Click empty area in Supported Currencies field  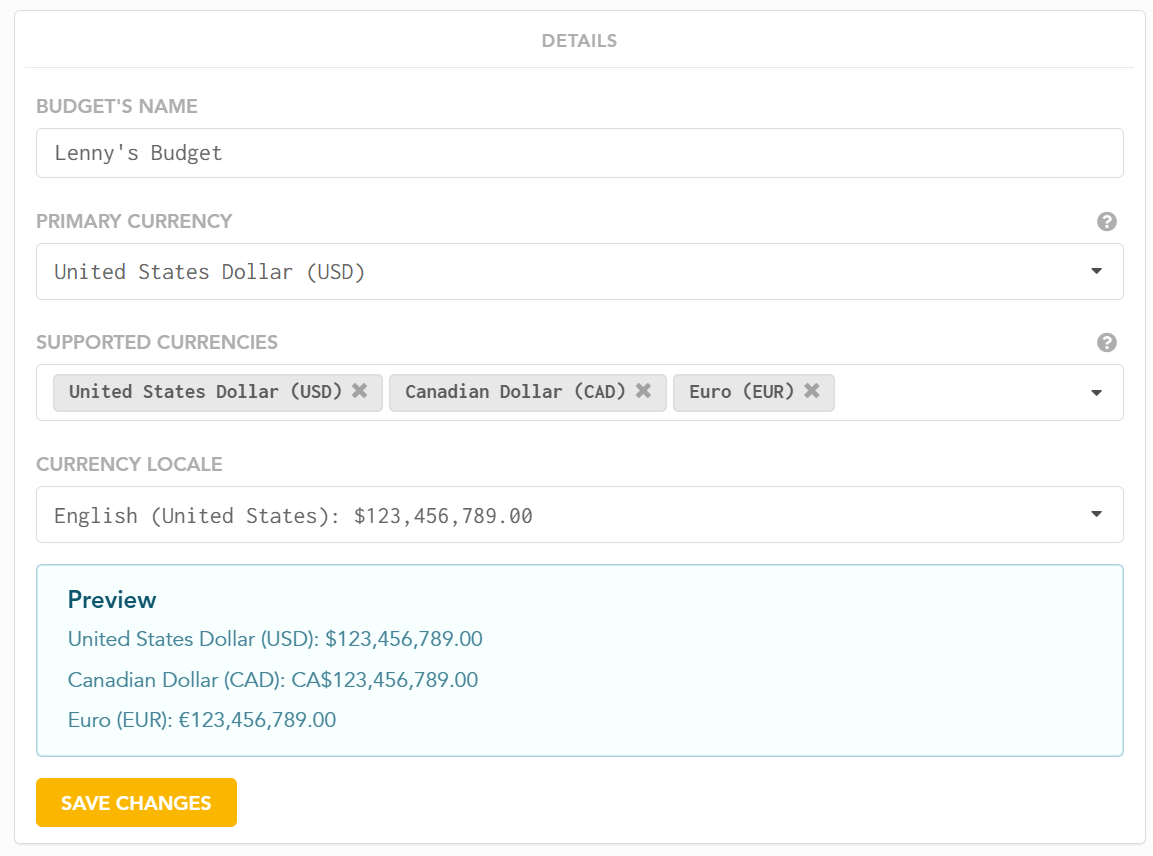click(x=956, y=393)
